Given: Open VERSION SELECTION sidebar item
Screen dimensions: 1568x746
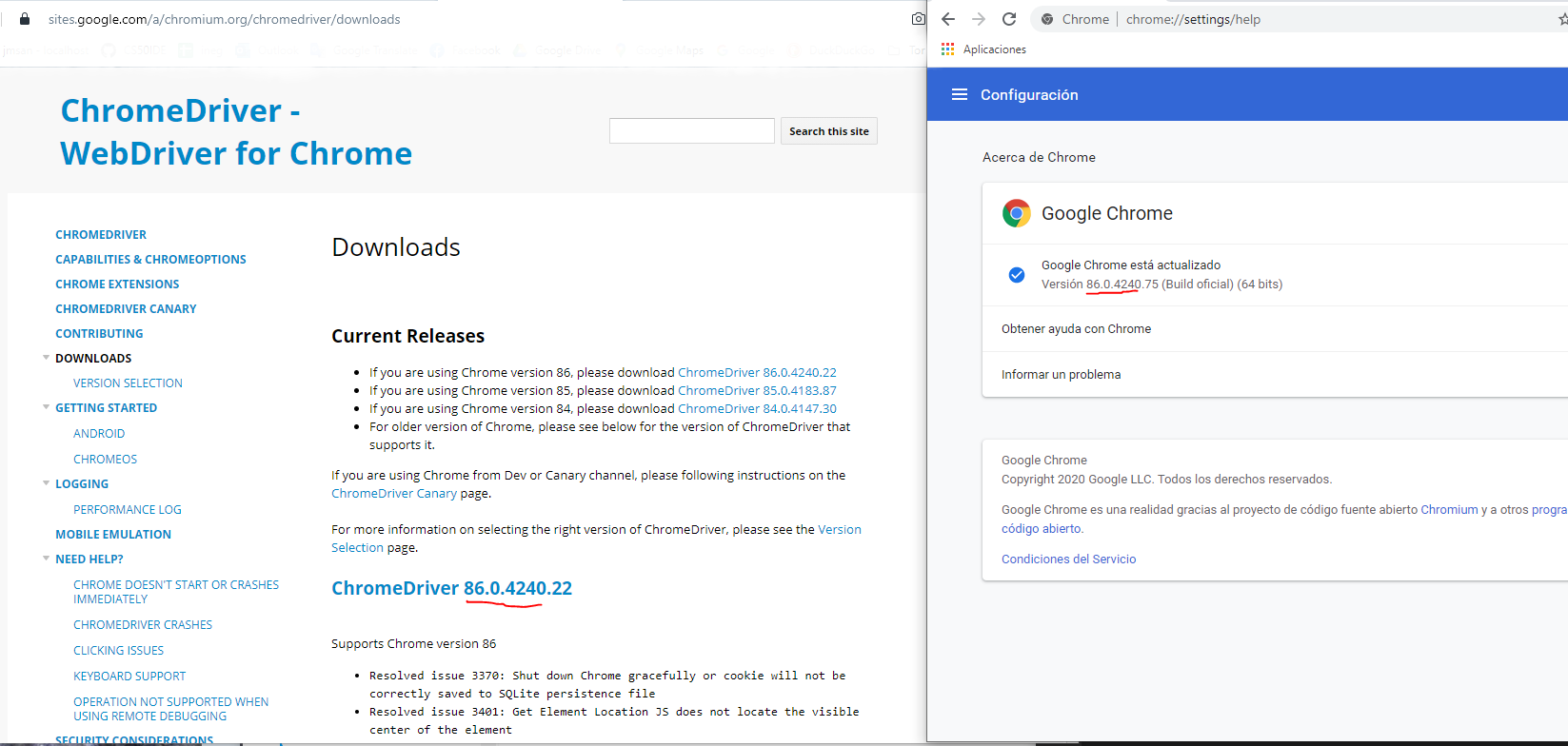Looking at the screenshot, I should point(128,383).
